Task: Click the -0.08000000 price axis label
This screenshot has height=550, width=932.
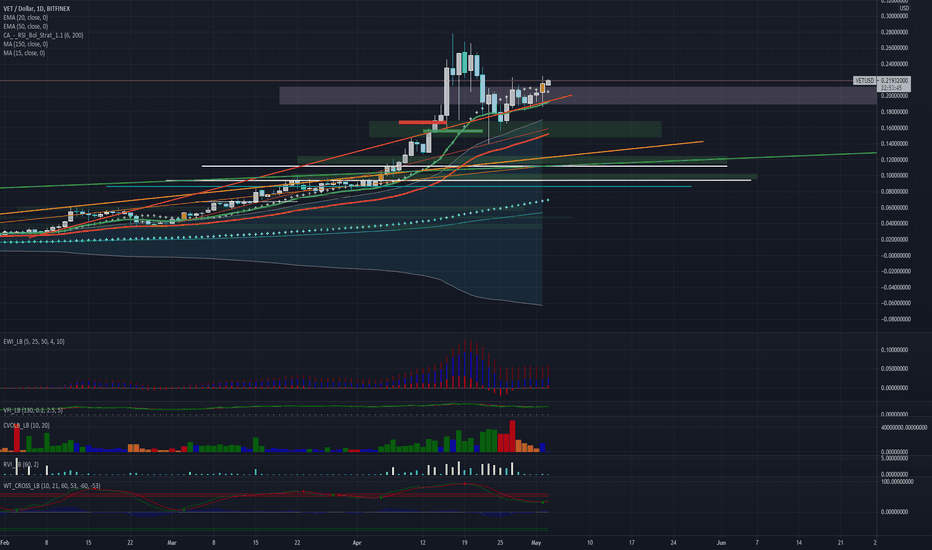Action: pyautogui.click(x=895, y=319)
